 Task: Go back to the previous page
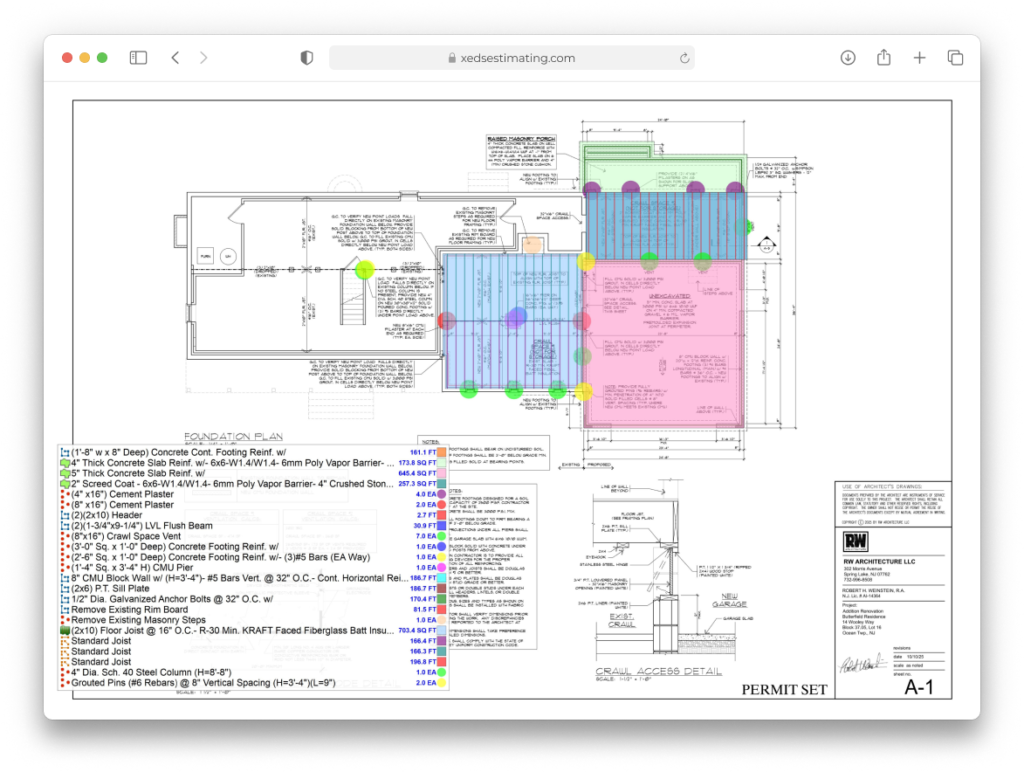pos(175,58)
